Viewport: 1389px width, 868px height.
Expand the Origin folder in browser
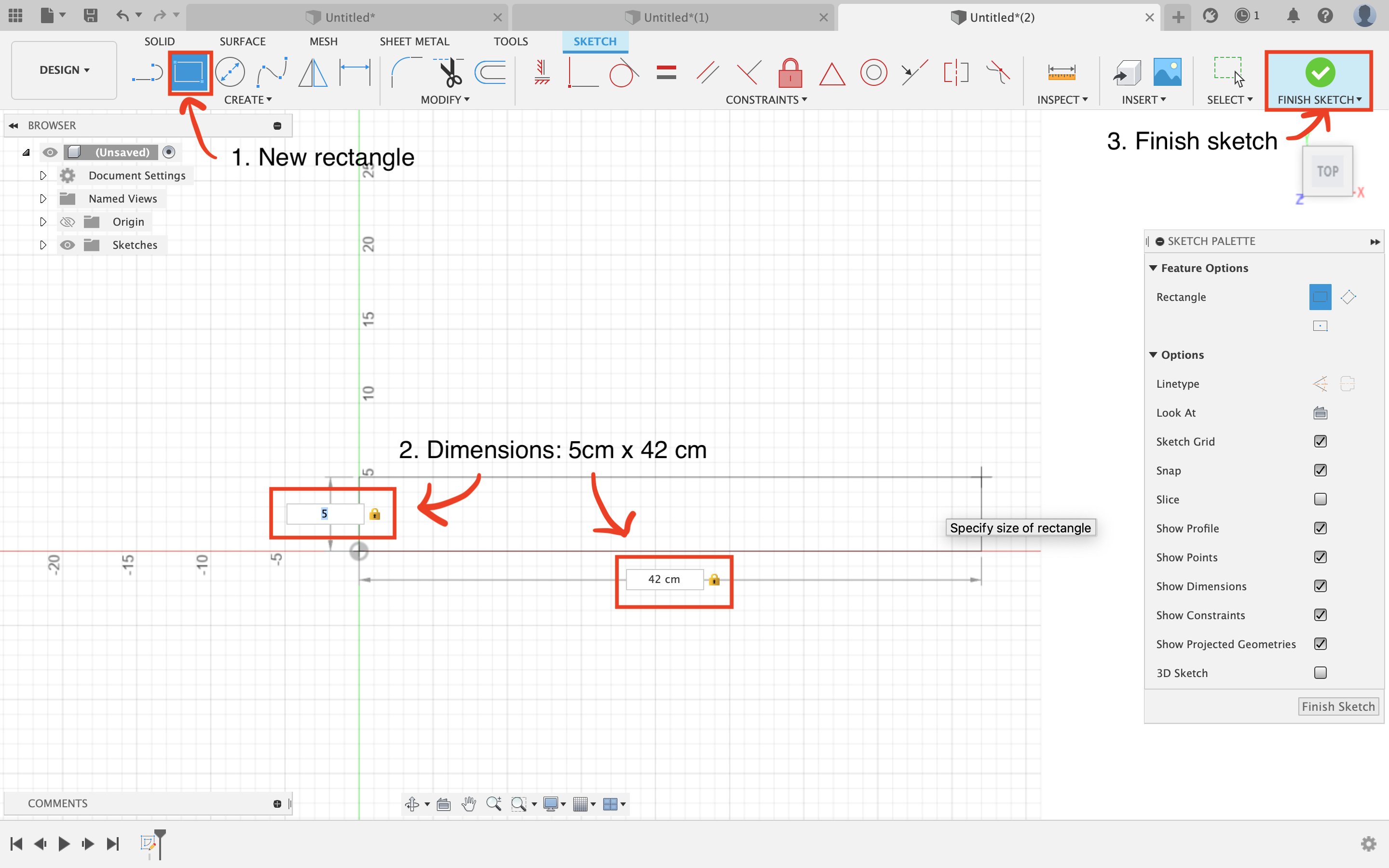[x=42, y=221]
